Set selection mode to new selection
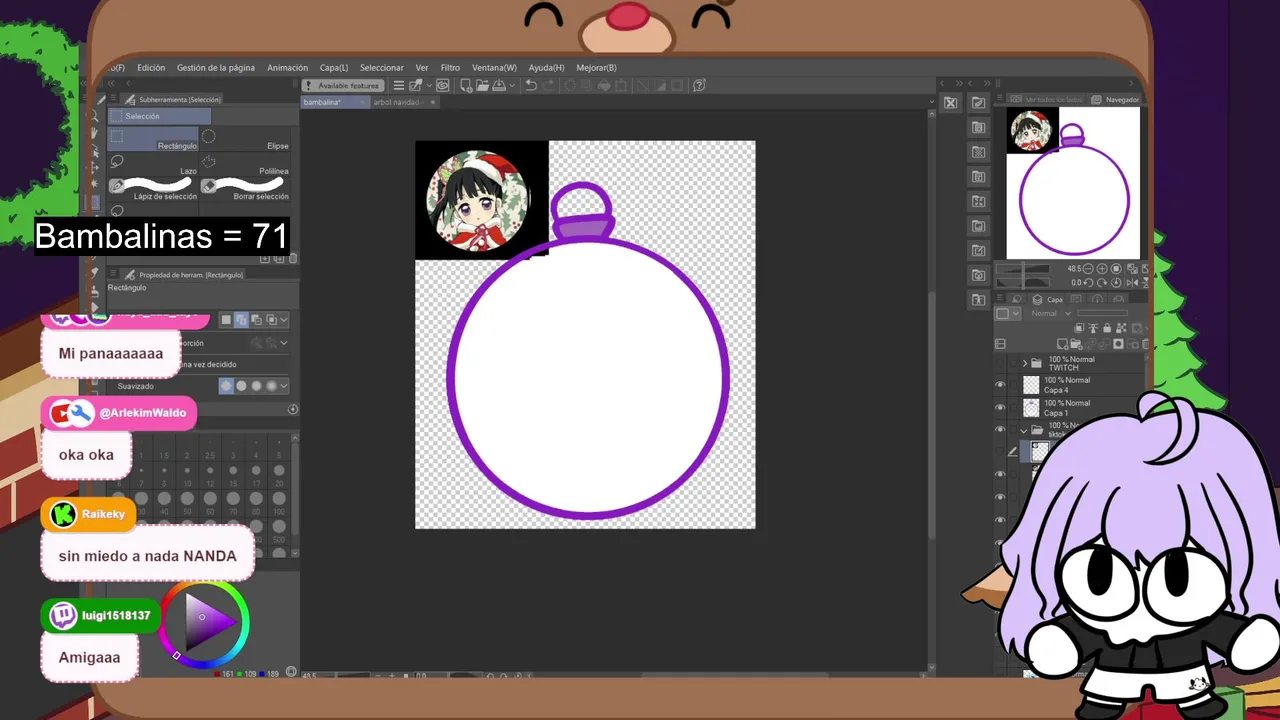The image size is (1280, 720). [x=226, y=320]
